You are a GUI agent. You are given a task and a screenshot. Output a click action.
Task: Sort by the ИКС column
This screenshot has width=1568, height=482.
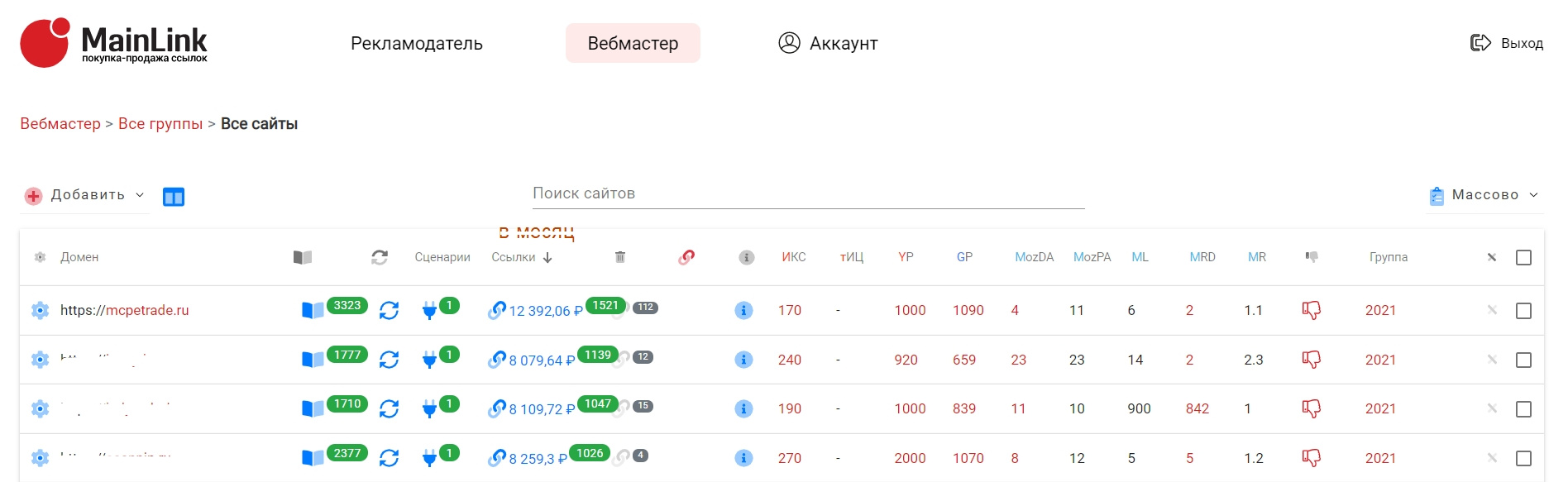[x=794, y=257]
